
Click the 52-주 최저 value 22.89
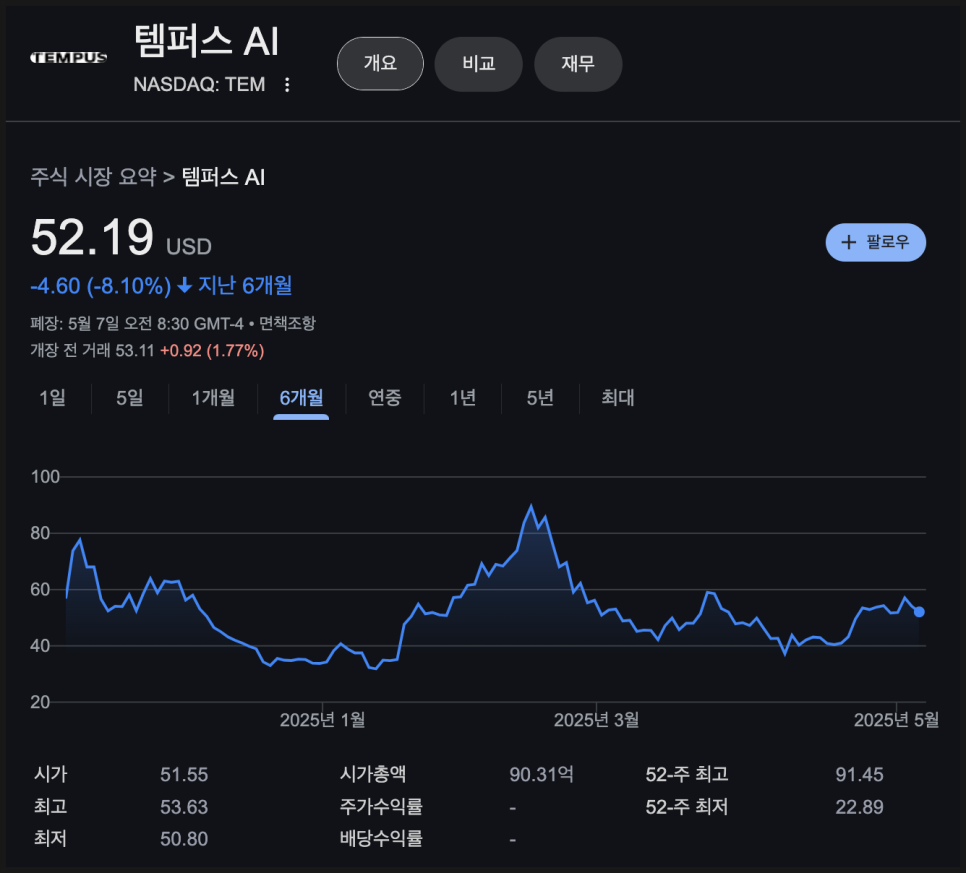pos(859,807)
